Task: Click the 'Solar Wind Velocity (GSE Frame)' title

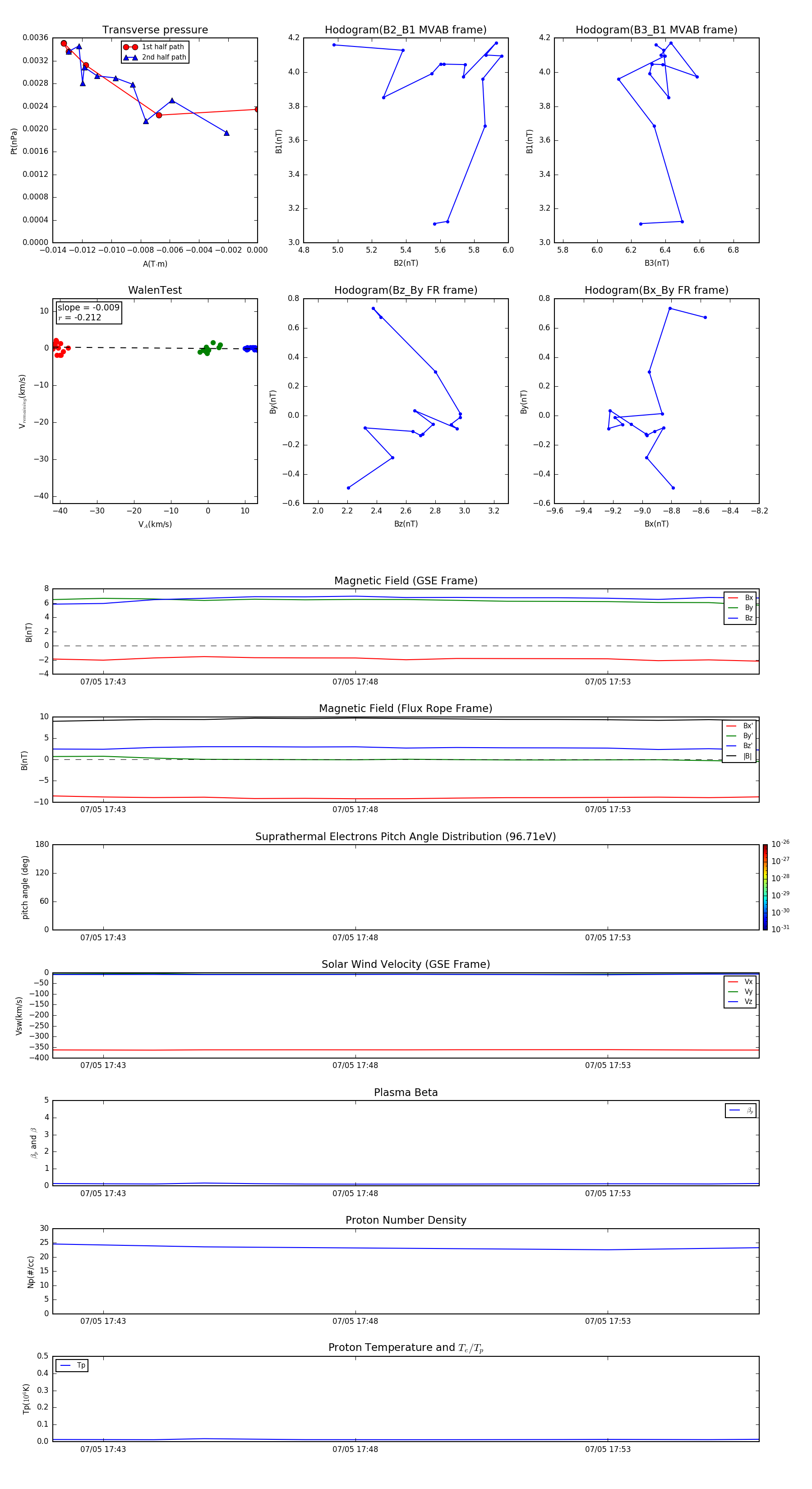Action: click(406, 964)
